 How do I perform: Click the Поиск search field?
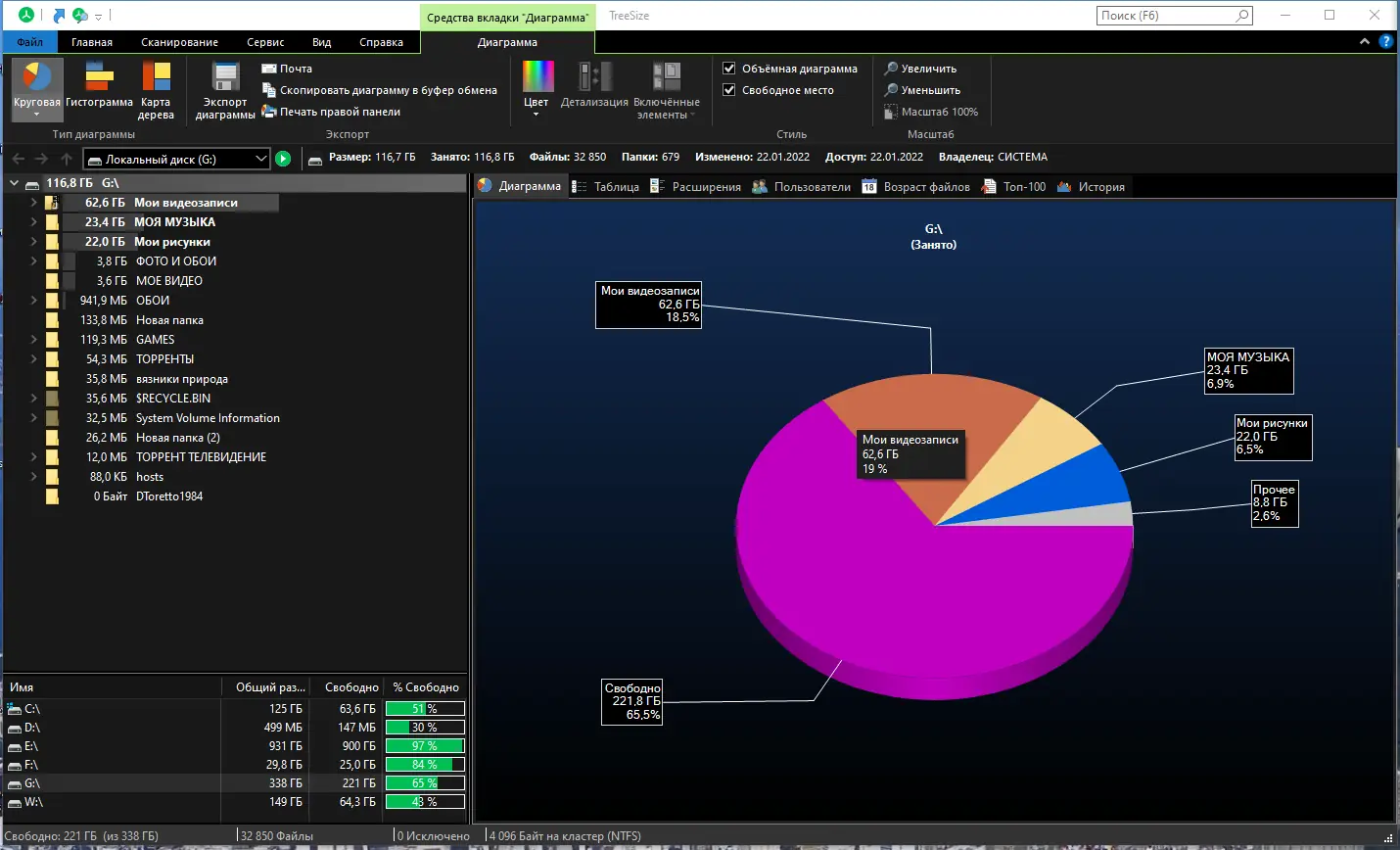point(1165,16)
